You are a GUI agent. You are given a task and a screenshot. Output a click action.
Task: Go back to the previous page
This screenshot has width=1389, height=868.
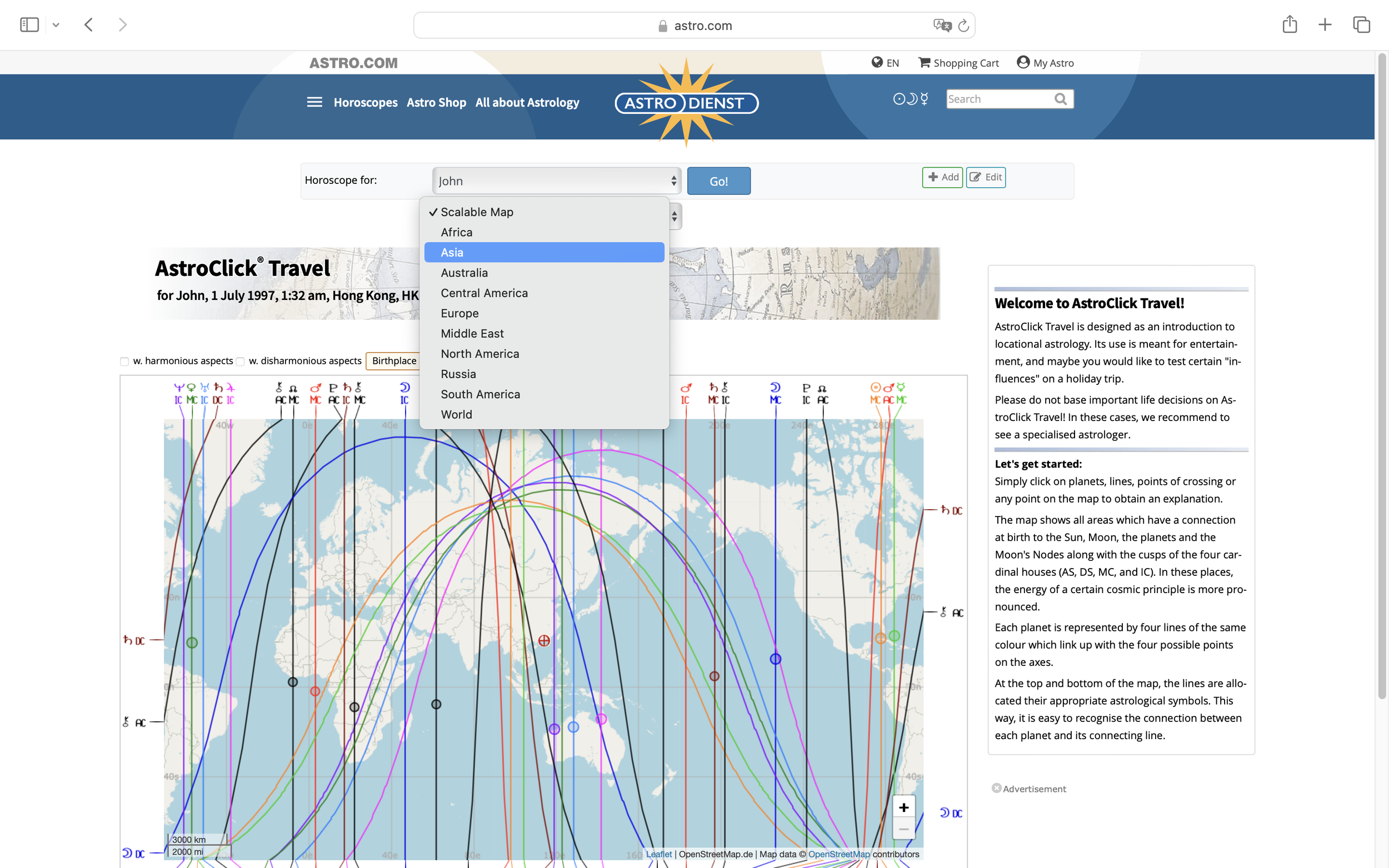click(88, 24)
